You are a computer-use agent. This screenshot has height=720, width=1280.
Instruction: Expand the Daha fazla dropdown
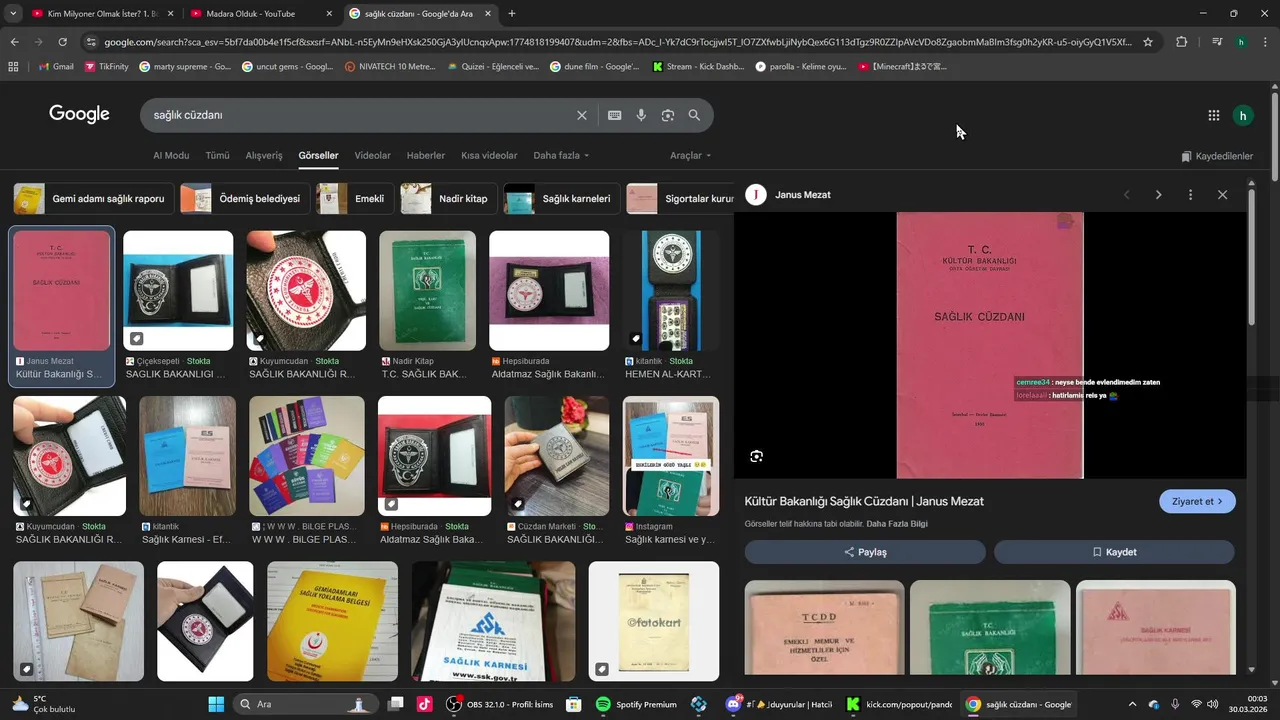coord(561,156)
